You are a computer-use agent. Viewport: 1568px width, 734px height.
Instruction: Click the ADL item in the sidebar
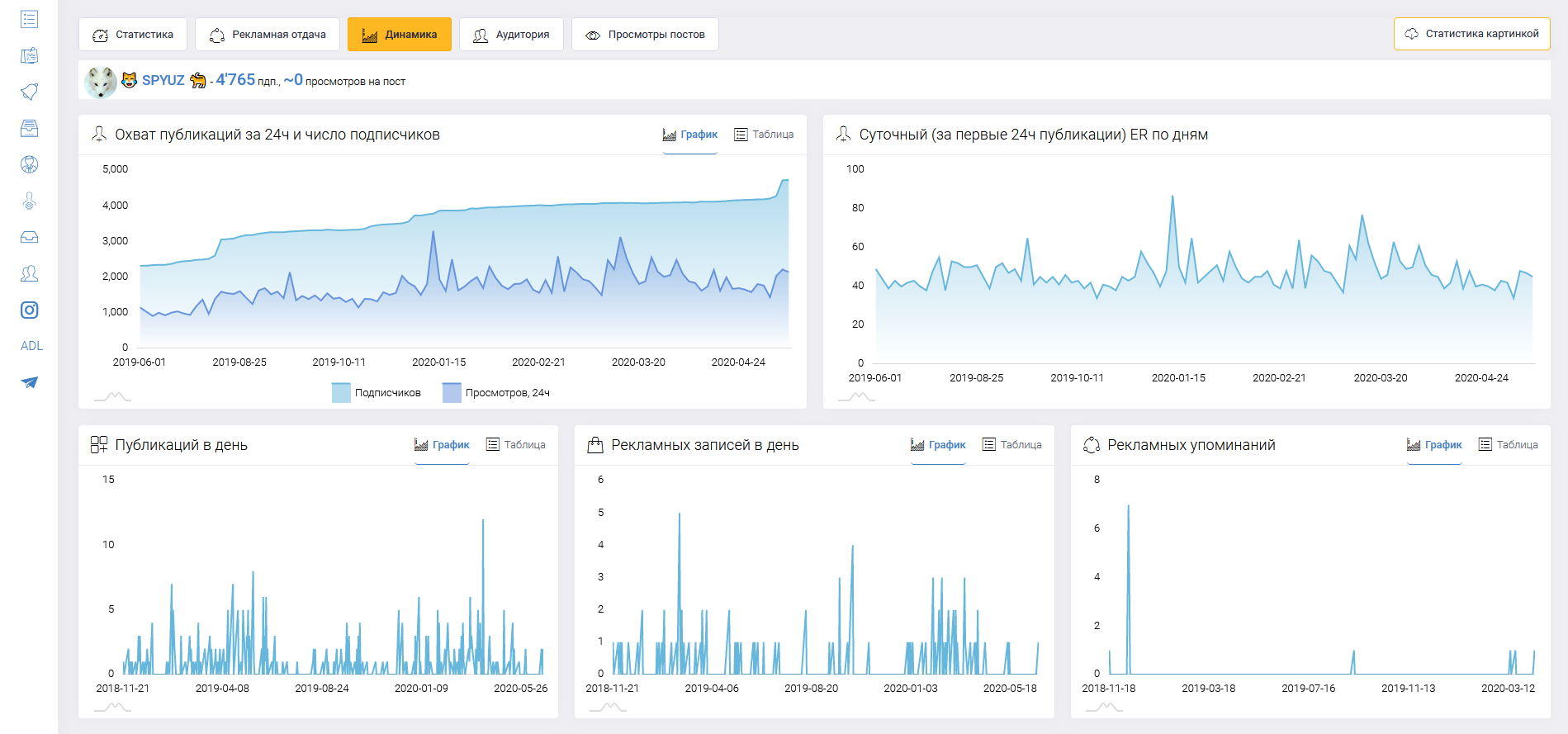click(x=31, y=346)
